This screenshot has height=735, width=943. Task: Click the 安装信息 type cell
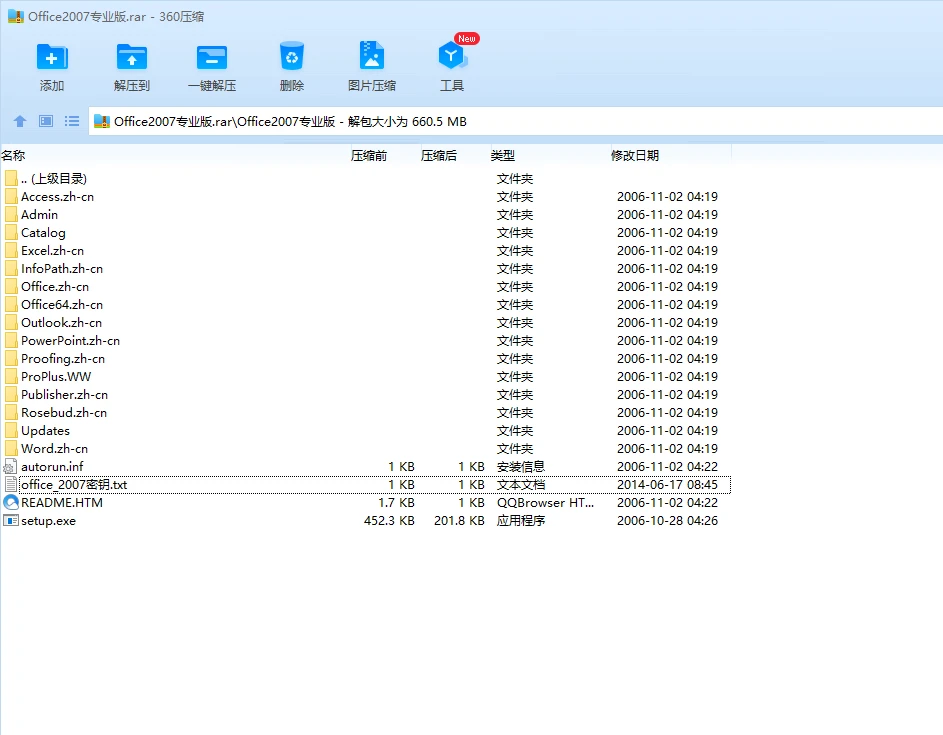click(x=521, y=467)
